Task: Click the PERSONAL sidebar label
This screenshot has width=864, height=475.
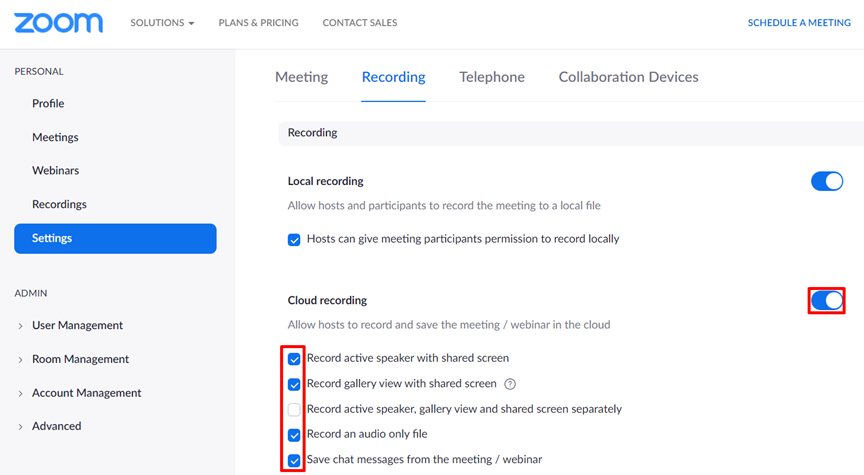Action: pos(39,72)
